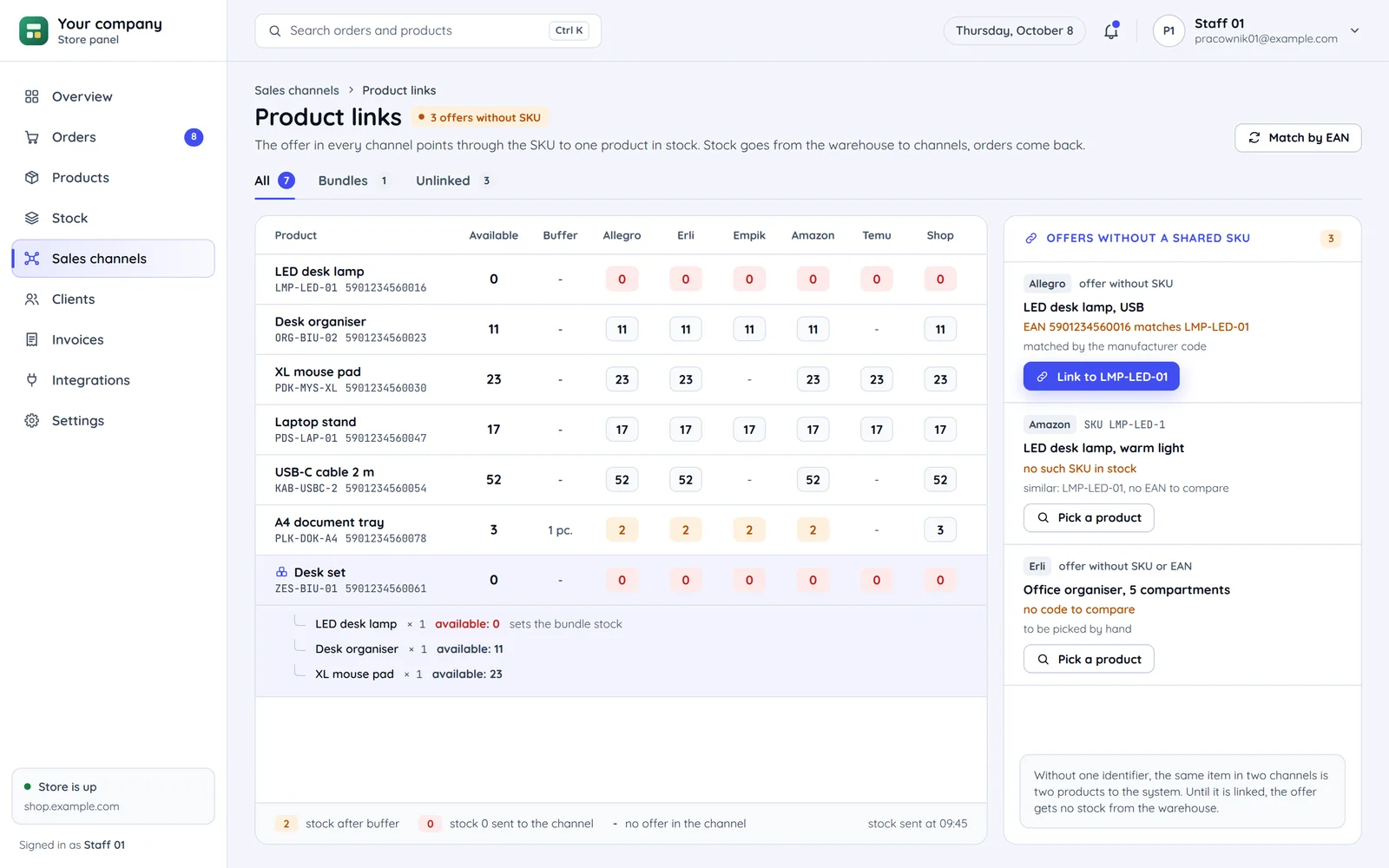Click the panel count badge 3
Screen dimensions: 1389x868
tap(1331, 239)
